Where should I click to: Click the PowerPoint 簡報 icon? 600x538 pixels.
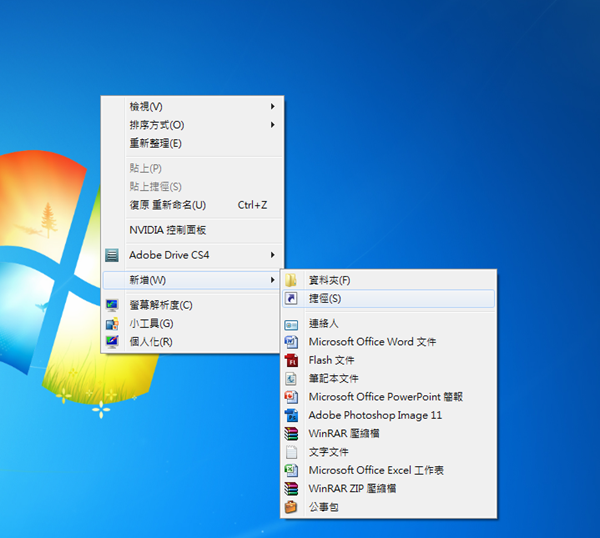coord(291,397)
